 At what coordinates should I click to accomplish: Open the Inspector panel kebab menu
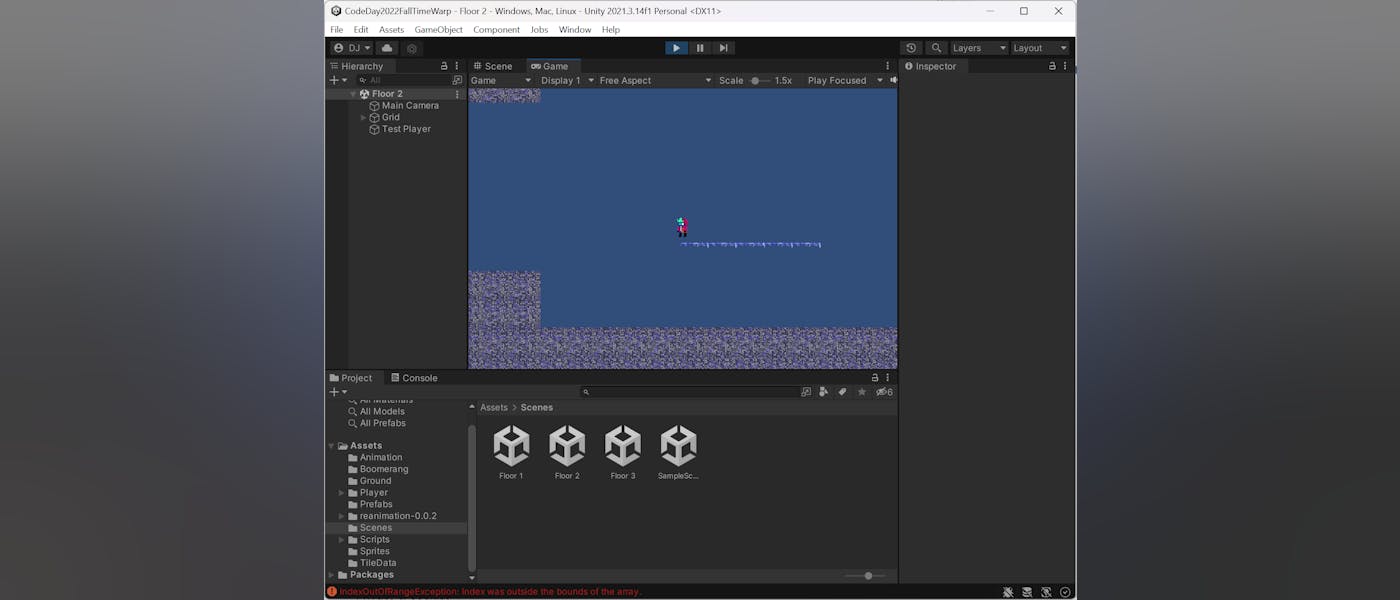(1065, 66)
